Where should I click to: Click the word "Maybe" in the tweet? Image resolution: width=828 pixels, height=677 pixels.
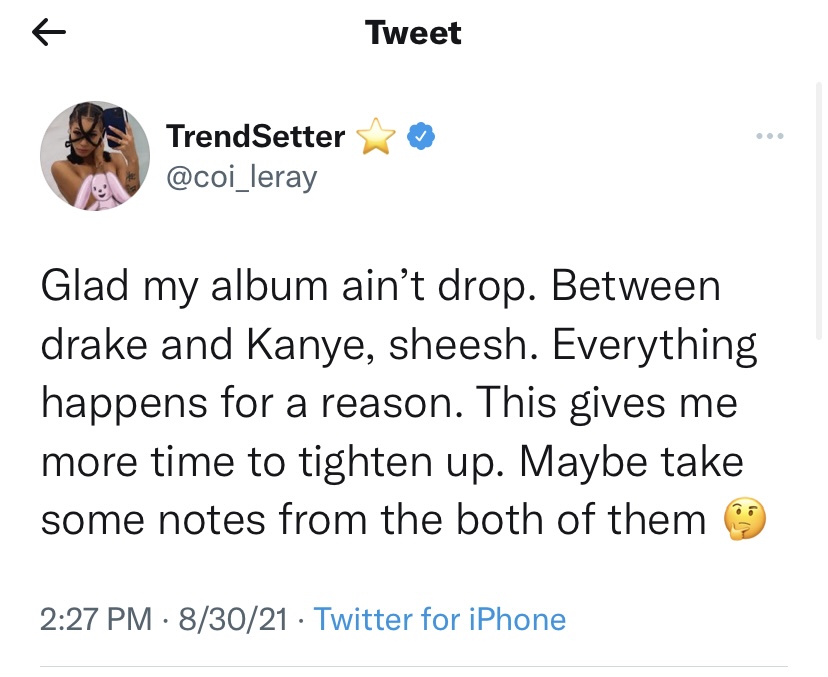click(x=583, y=463)
